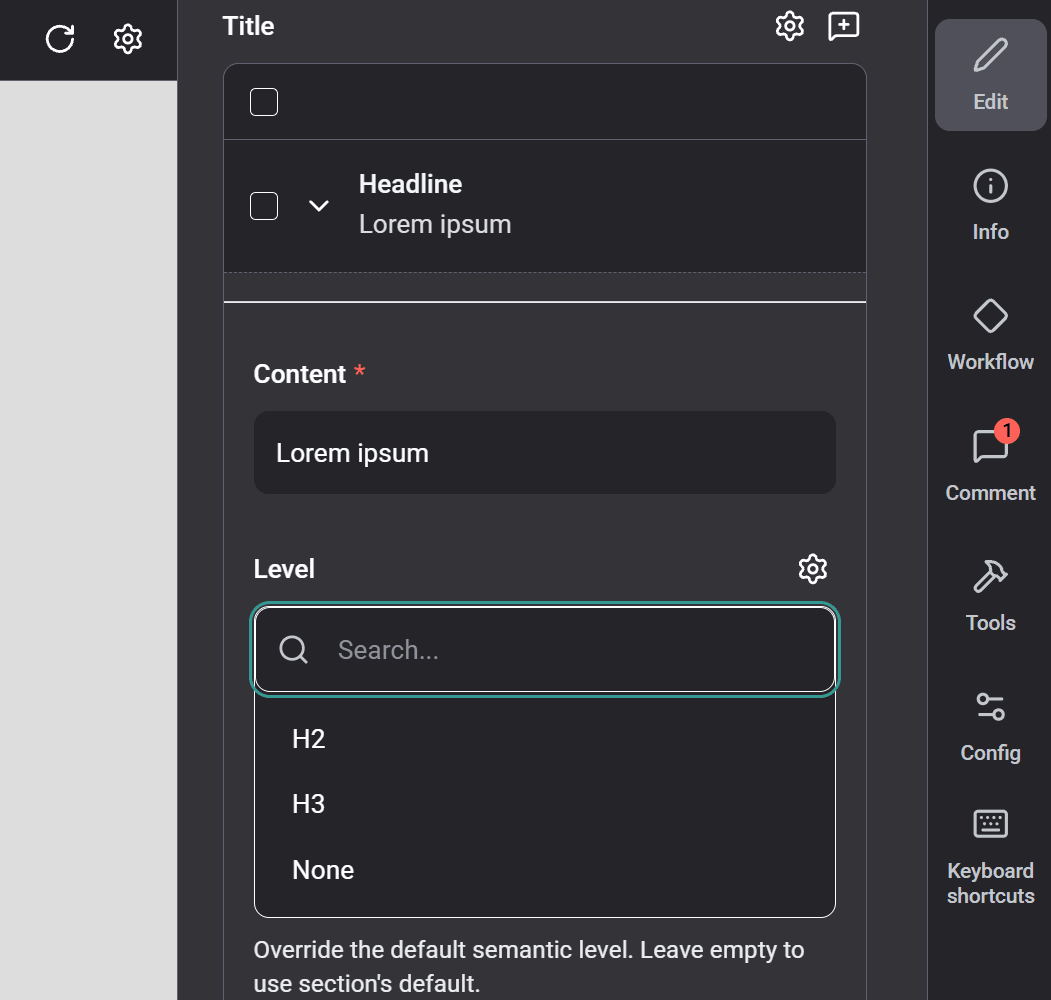Choose None in Level options

coord(544,869)
